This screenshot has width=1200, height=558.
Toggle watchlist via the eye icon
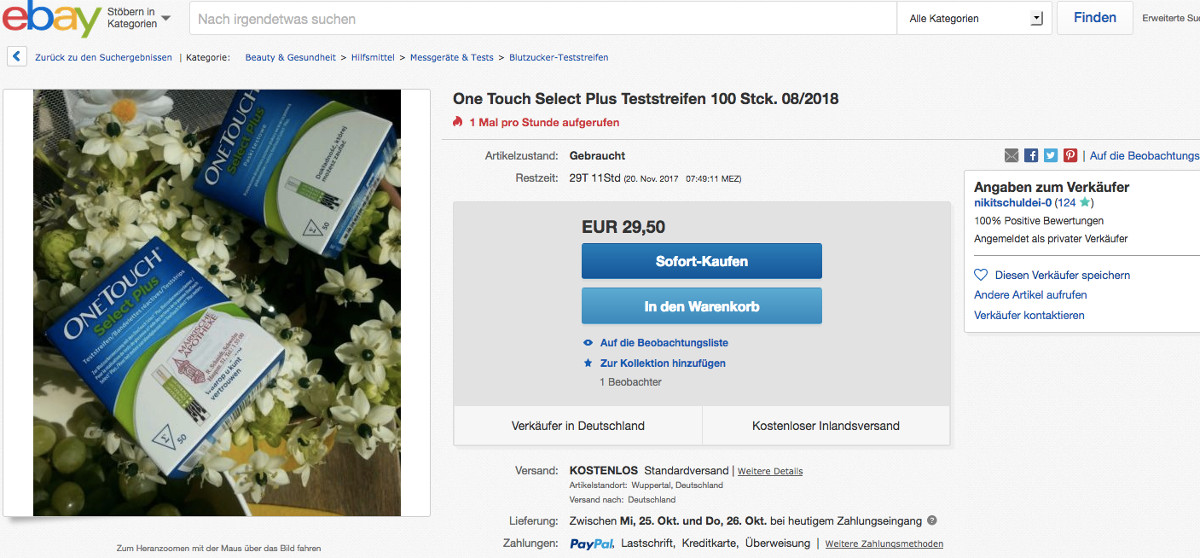point(588,343)
